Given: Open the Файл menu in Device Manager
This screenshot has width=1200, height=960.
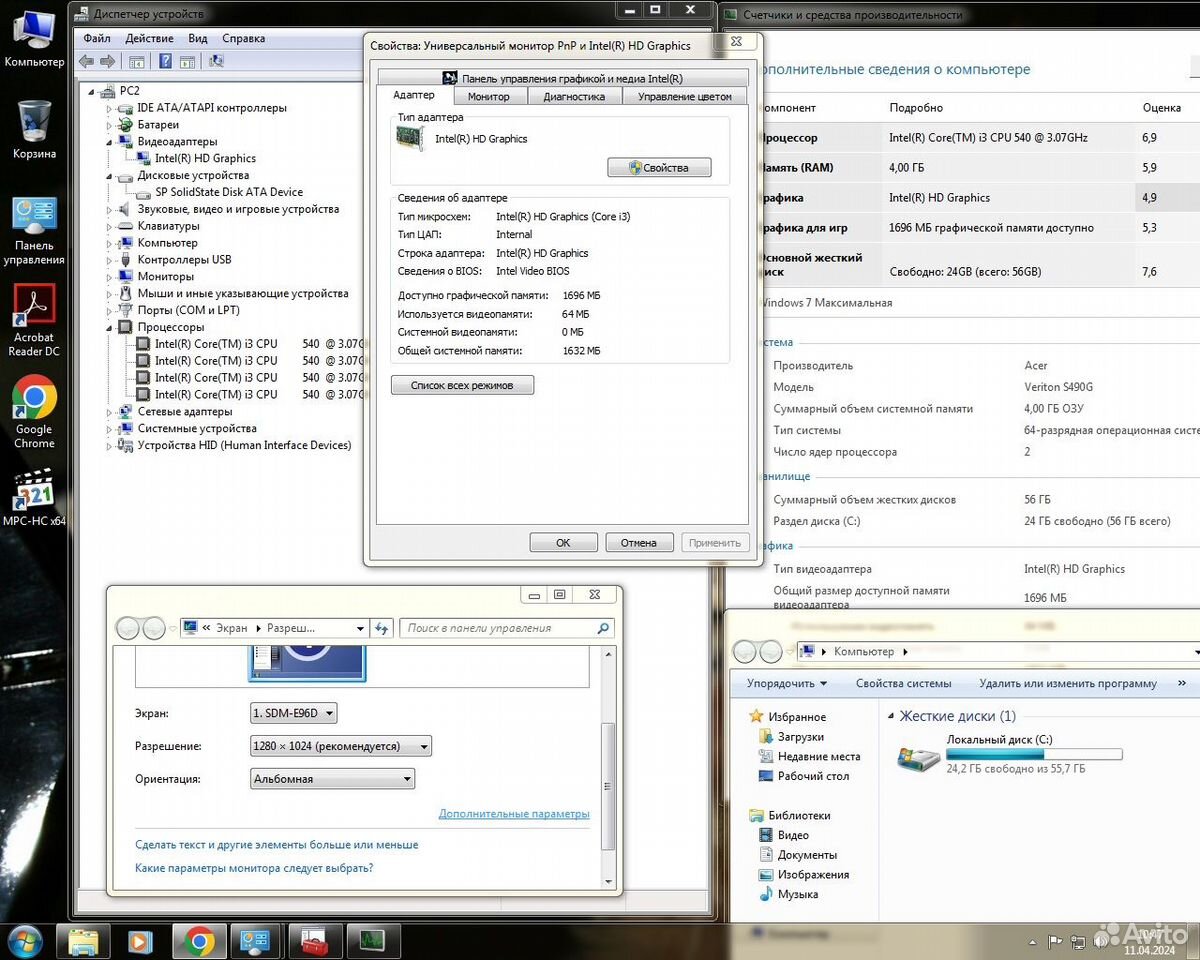Looking at the screenshot, I should (97, 38).
